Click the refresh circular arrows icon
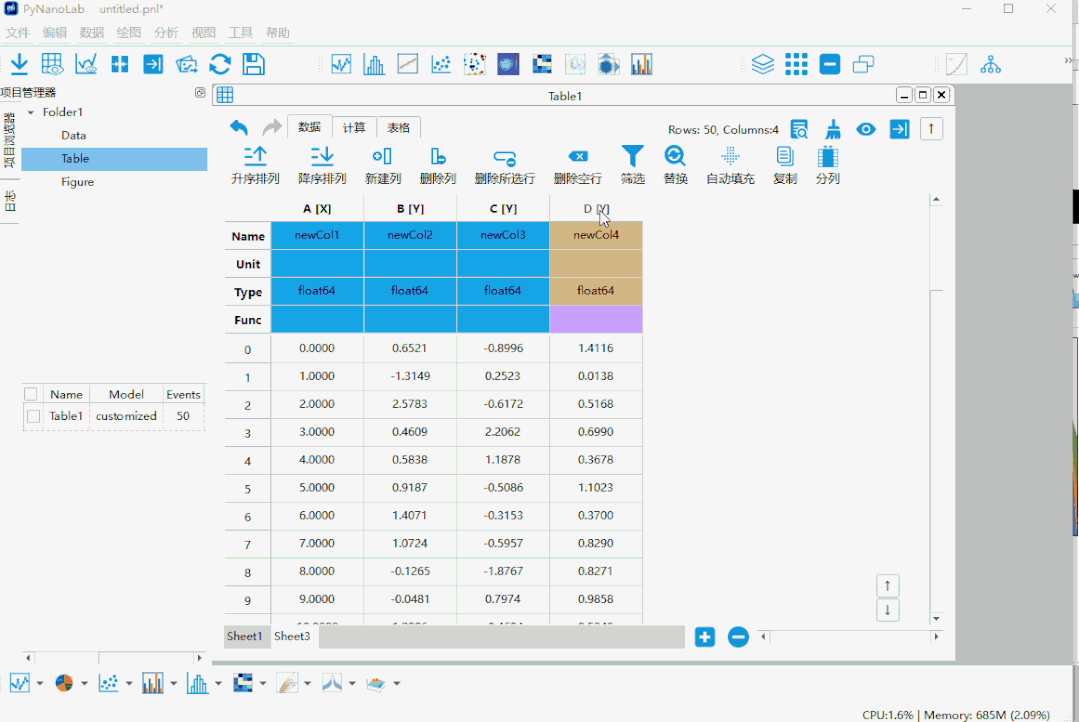Image resolution: width=1079 pixels, height=722 pixels. click(220, 64)
